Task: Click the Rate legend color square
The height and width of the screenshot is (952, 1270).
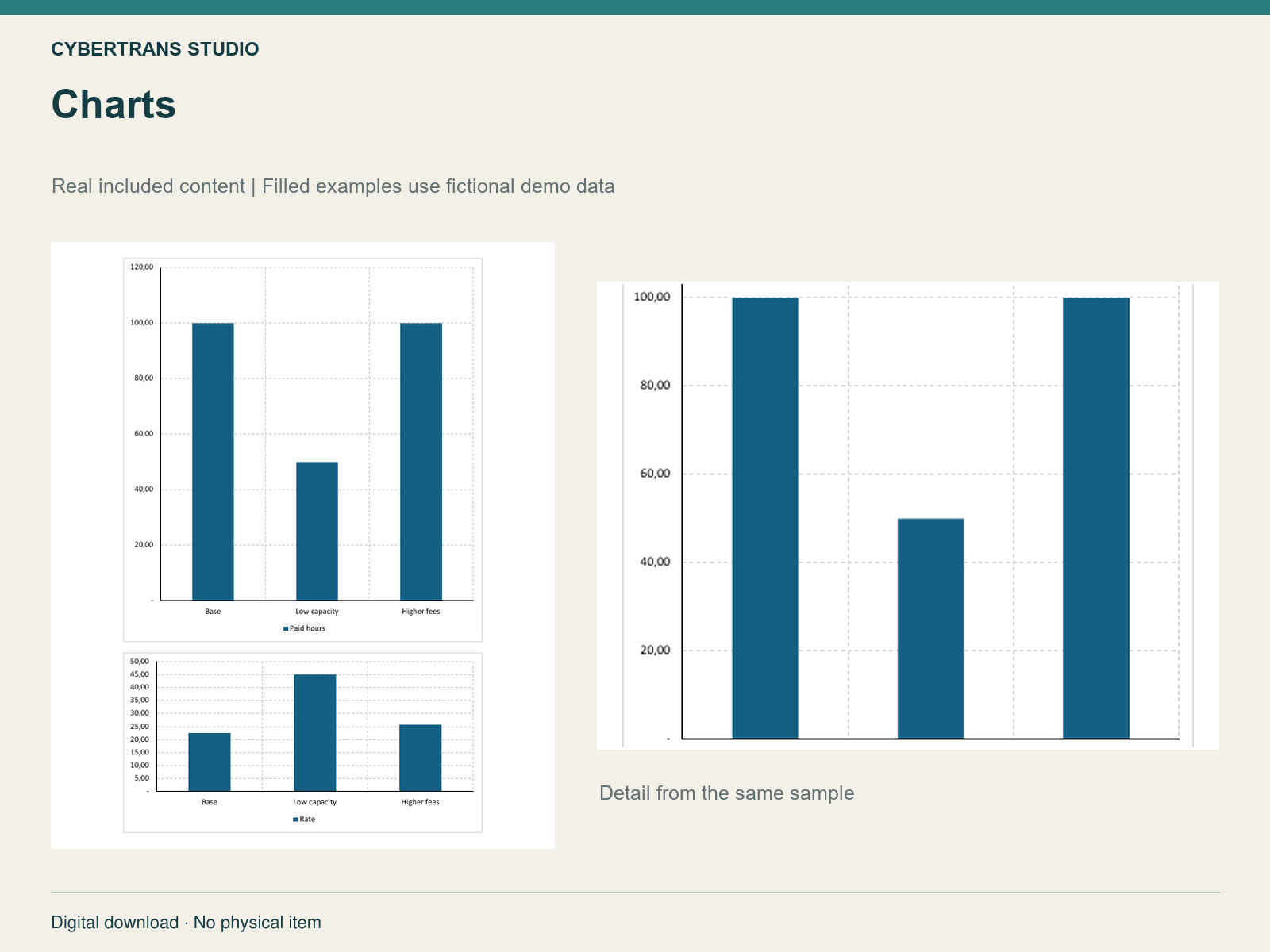Action: pos(296,820)
